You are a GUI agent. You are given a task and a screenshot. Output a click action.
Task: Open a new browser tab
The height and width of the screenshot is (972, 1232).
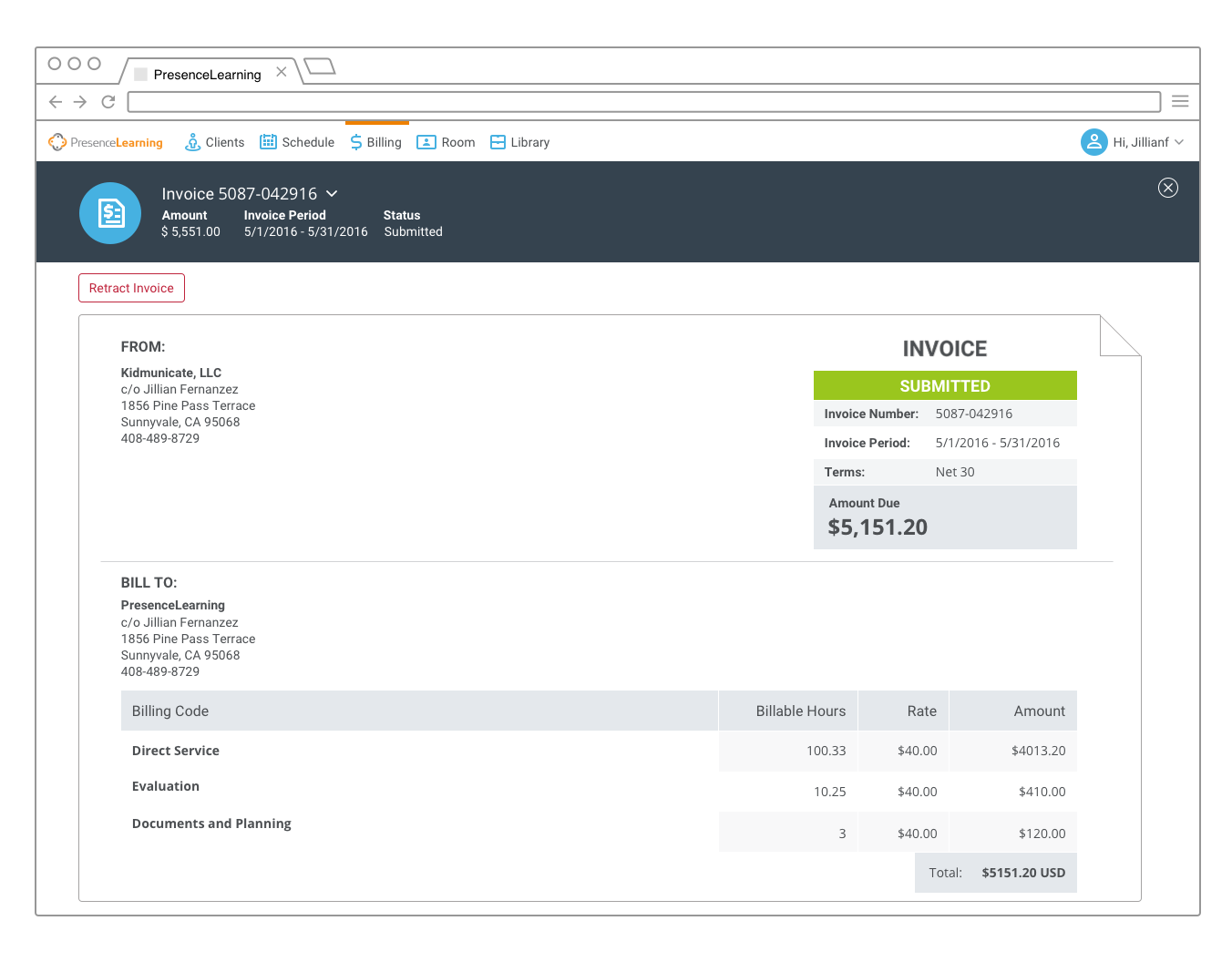click(x=320, y=66)
